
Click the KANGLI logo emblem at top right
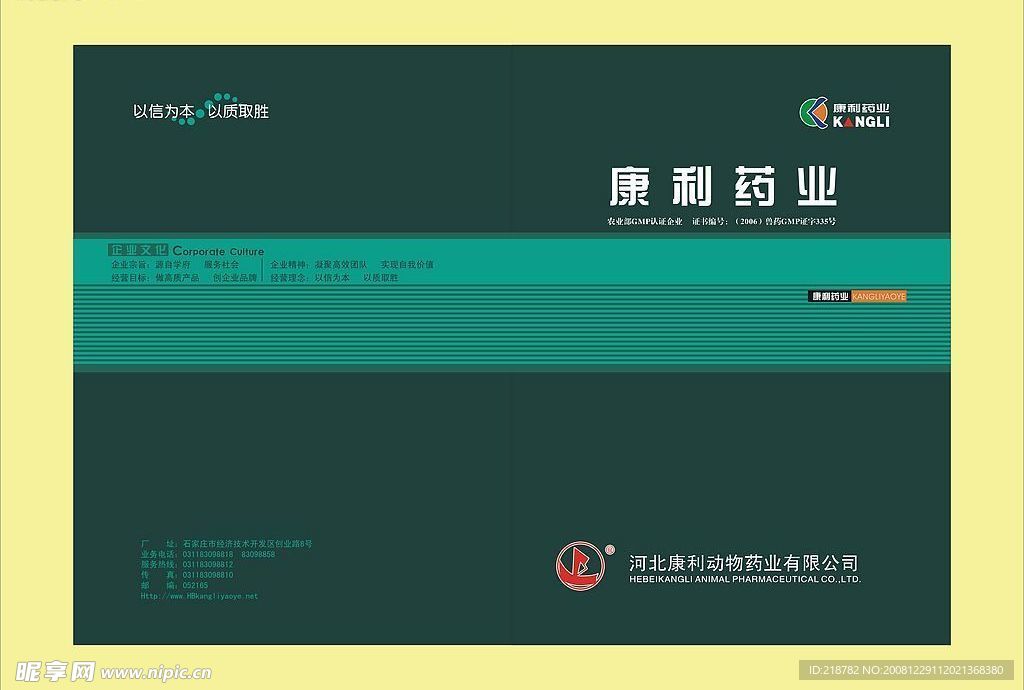click(x=814, y=113)
